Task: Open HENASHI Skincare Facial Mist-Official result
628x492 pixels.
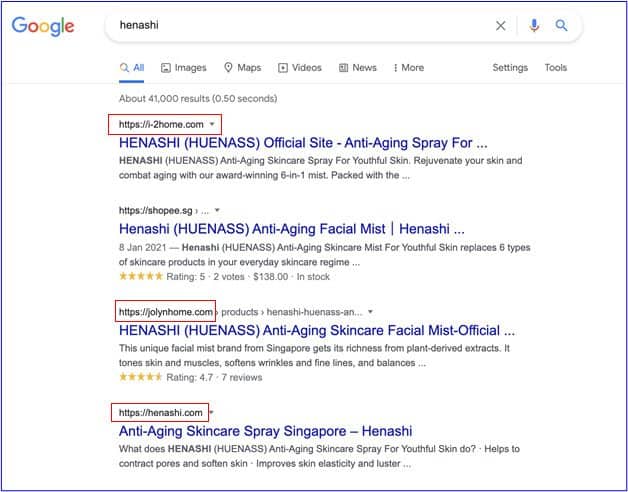Action: (317, 331)
